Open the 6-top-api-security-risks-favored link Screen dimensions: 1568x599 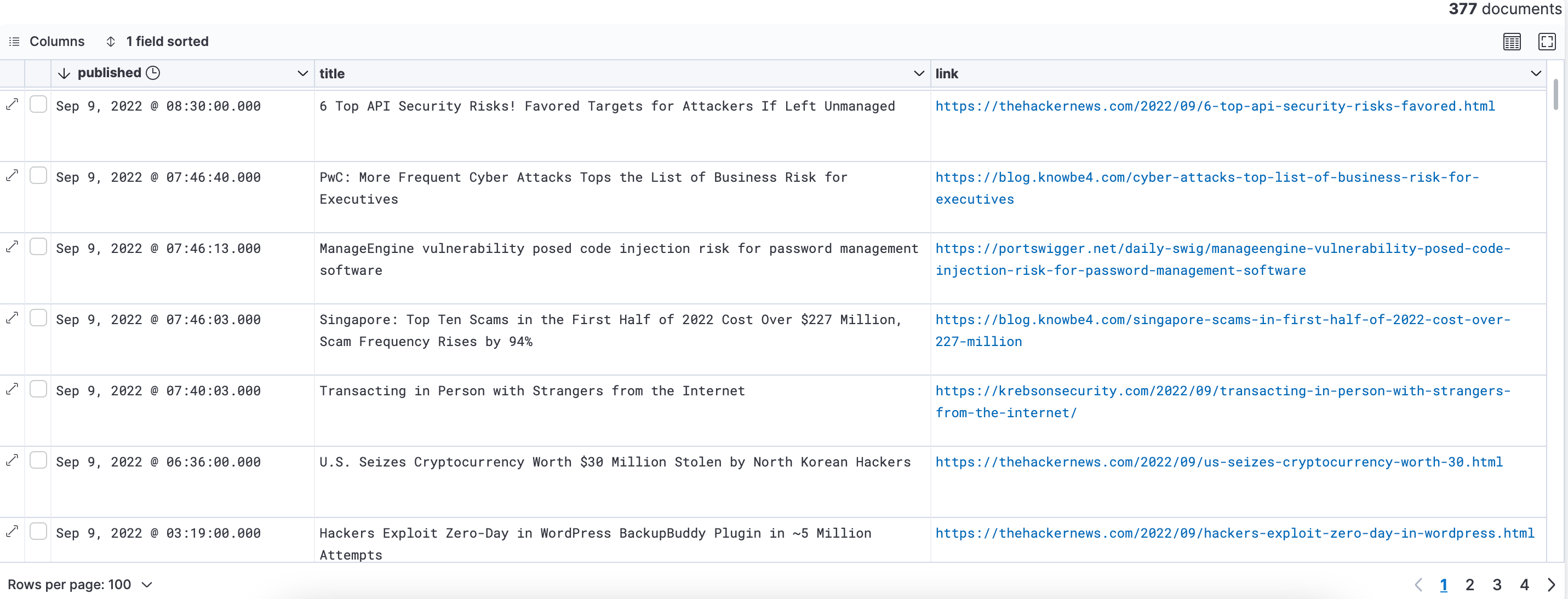[1215, 106]
